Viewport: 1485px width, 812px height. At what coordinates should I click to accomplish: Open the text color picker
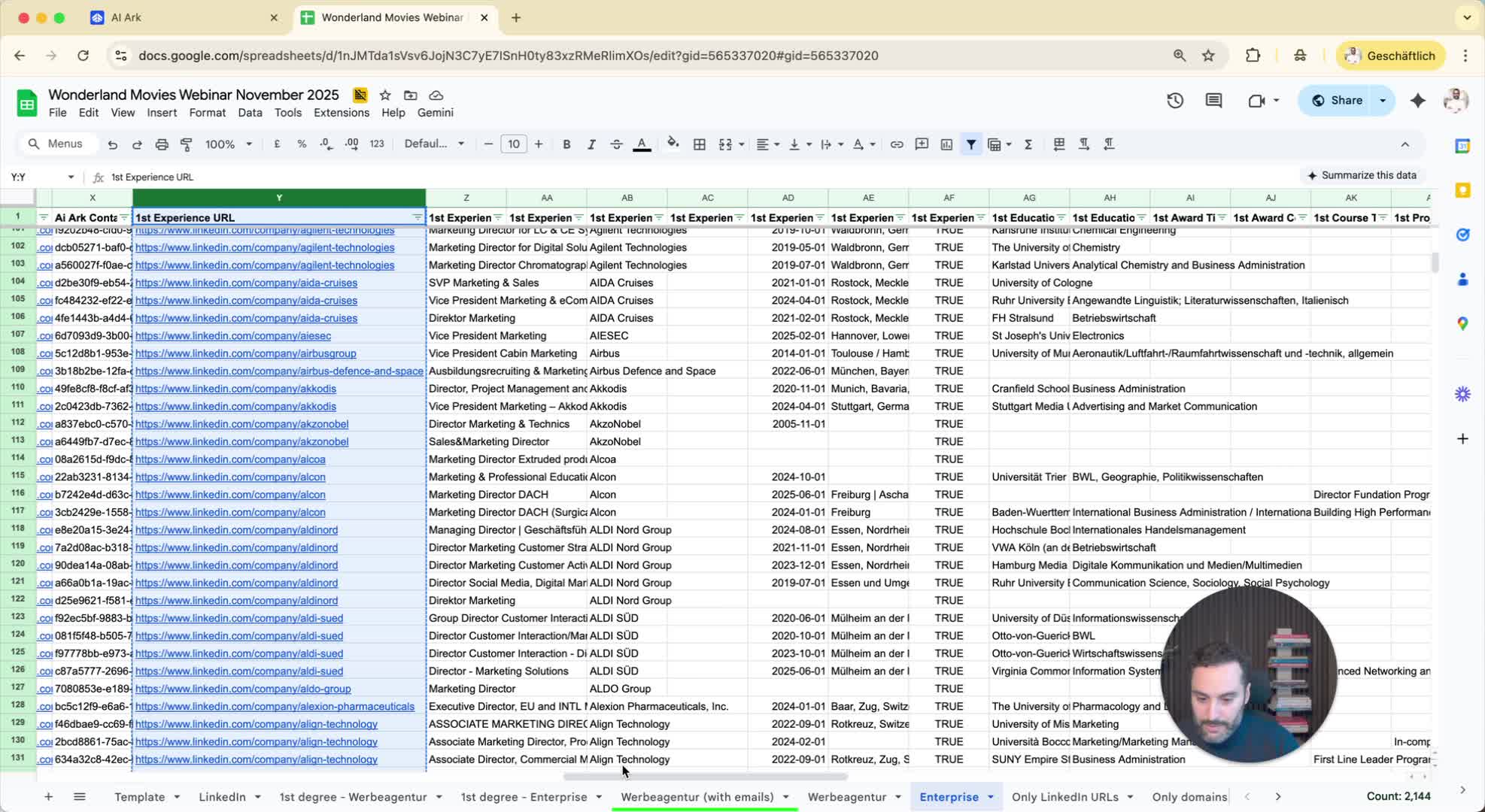click(x=642, y=144)
